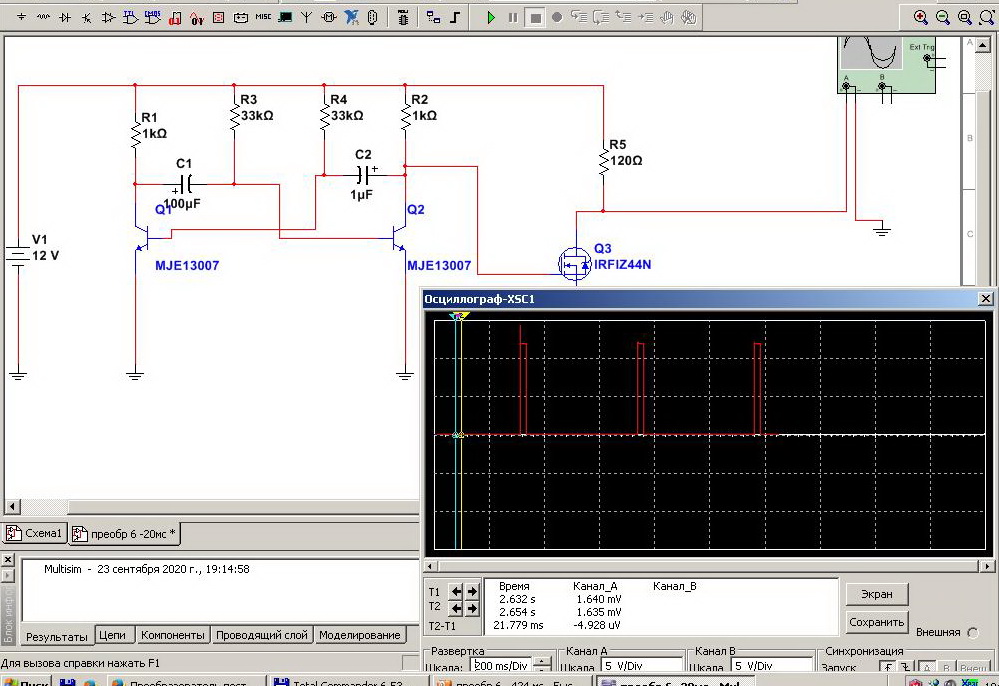Click the horizontal scrollbar left arrow
The height and width of the screenshot is (686, 999).
(x=13, y=506)
